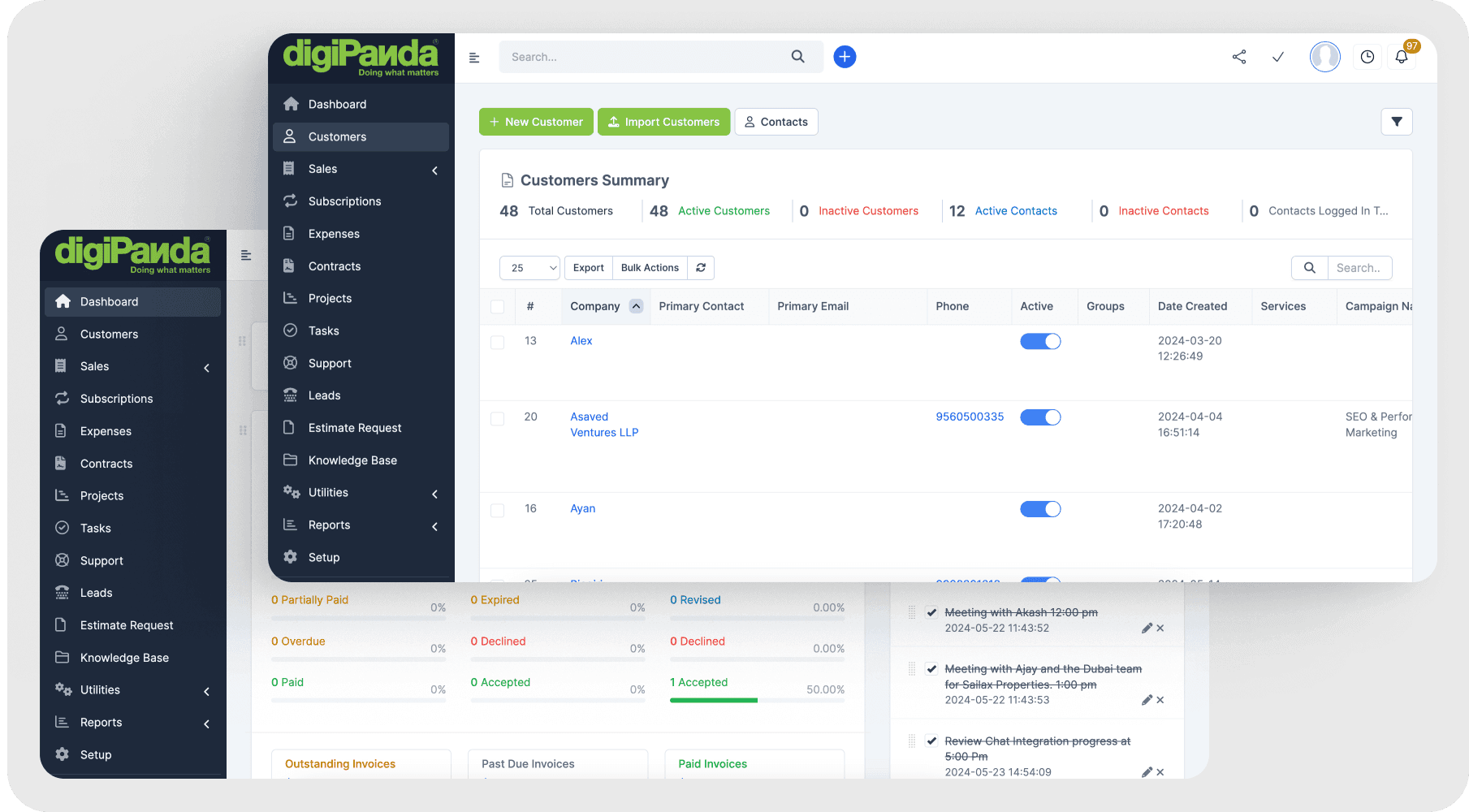Click the refresh table icon

pos(701,268)
